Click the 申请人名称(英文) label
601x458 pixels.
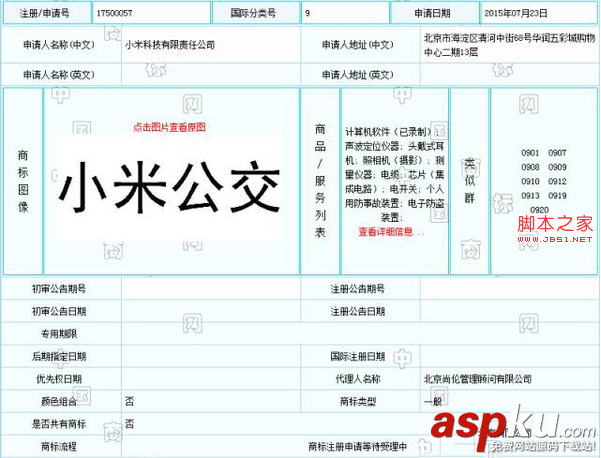coord(59,74)
